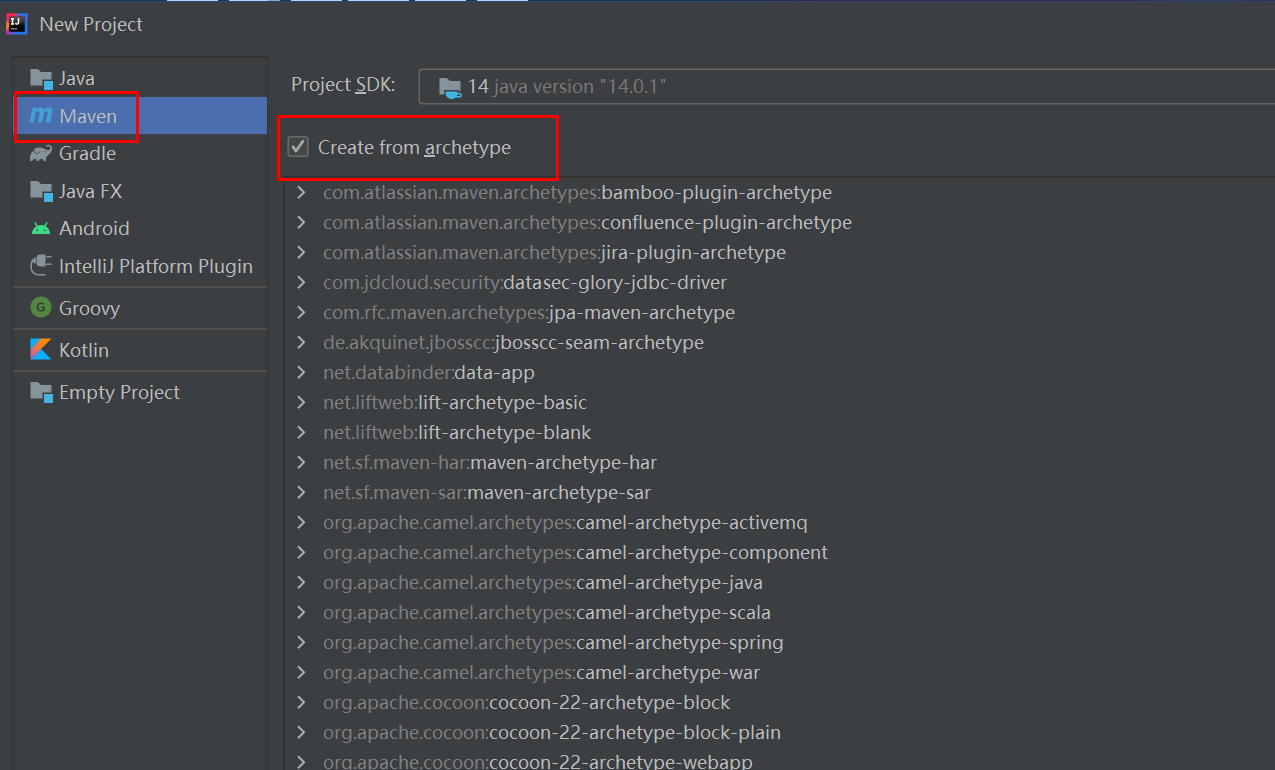Select confluence-plugin-archetype text
This screenshot has width=1275, height=770.
(587, 223)
